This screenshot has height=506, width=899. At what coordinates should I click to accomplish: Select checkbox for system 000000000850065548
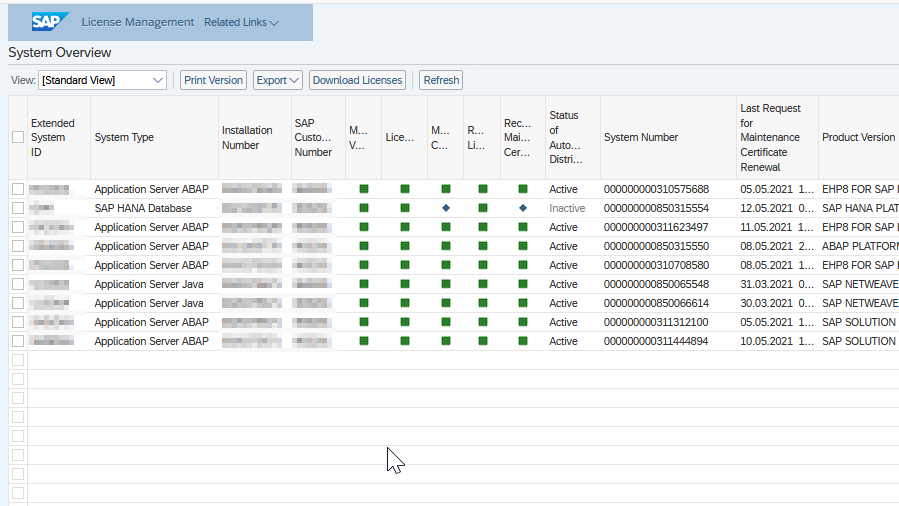pyautogui.click(x=18, y=284)
